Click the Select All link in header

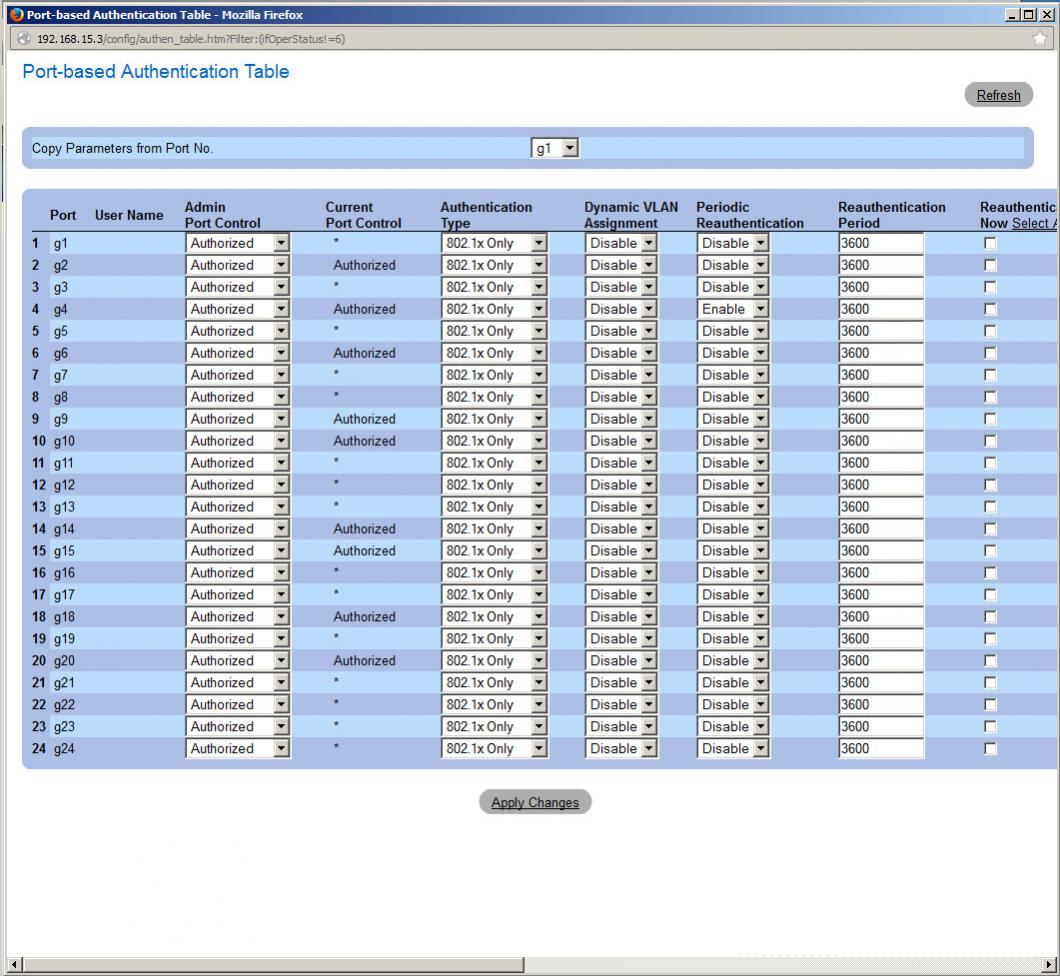[x=1034, y=223]
